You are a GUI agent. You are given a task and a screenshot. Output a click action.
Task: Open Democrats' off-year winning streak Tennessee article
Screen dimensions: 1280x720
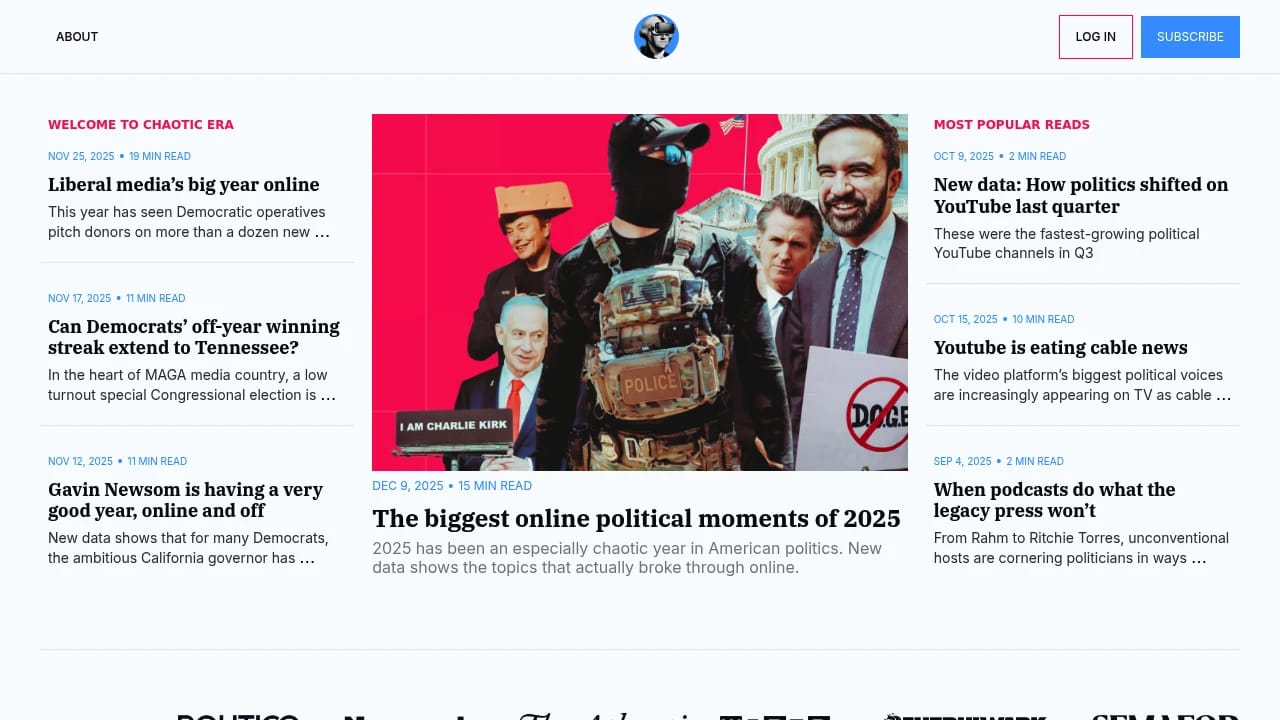(x=194, y=337)
